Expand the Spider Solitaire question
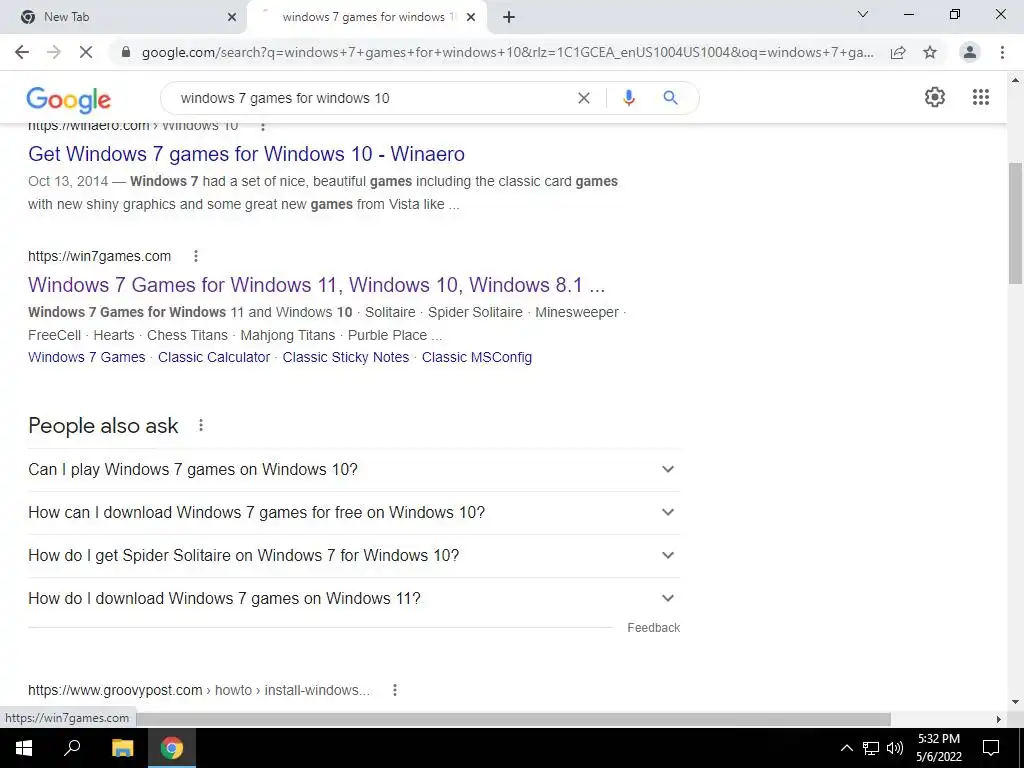Viewport: 1024px width, 768px height. (x=354, y=556)
